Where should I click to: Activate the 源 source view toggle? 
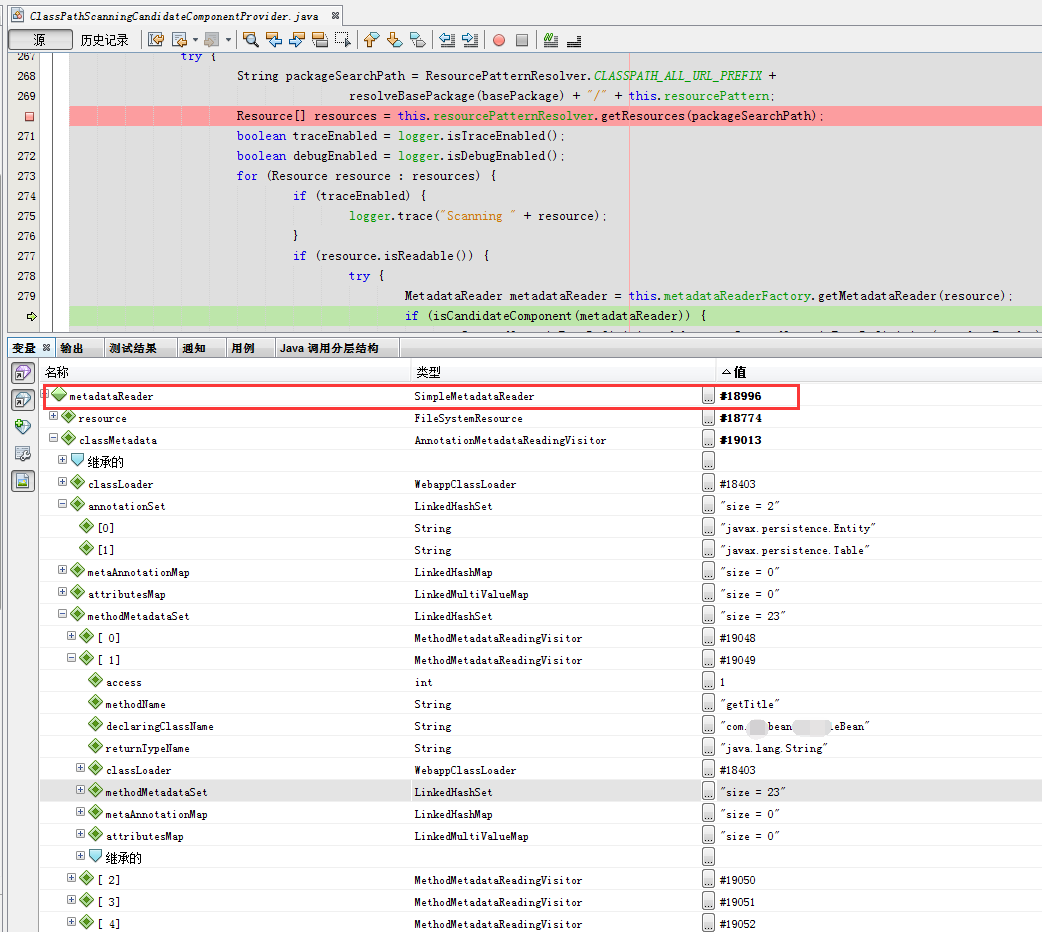(x=40, y=40)
